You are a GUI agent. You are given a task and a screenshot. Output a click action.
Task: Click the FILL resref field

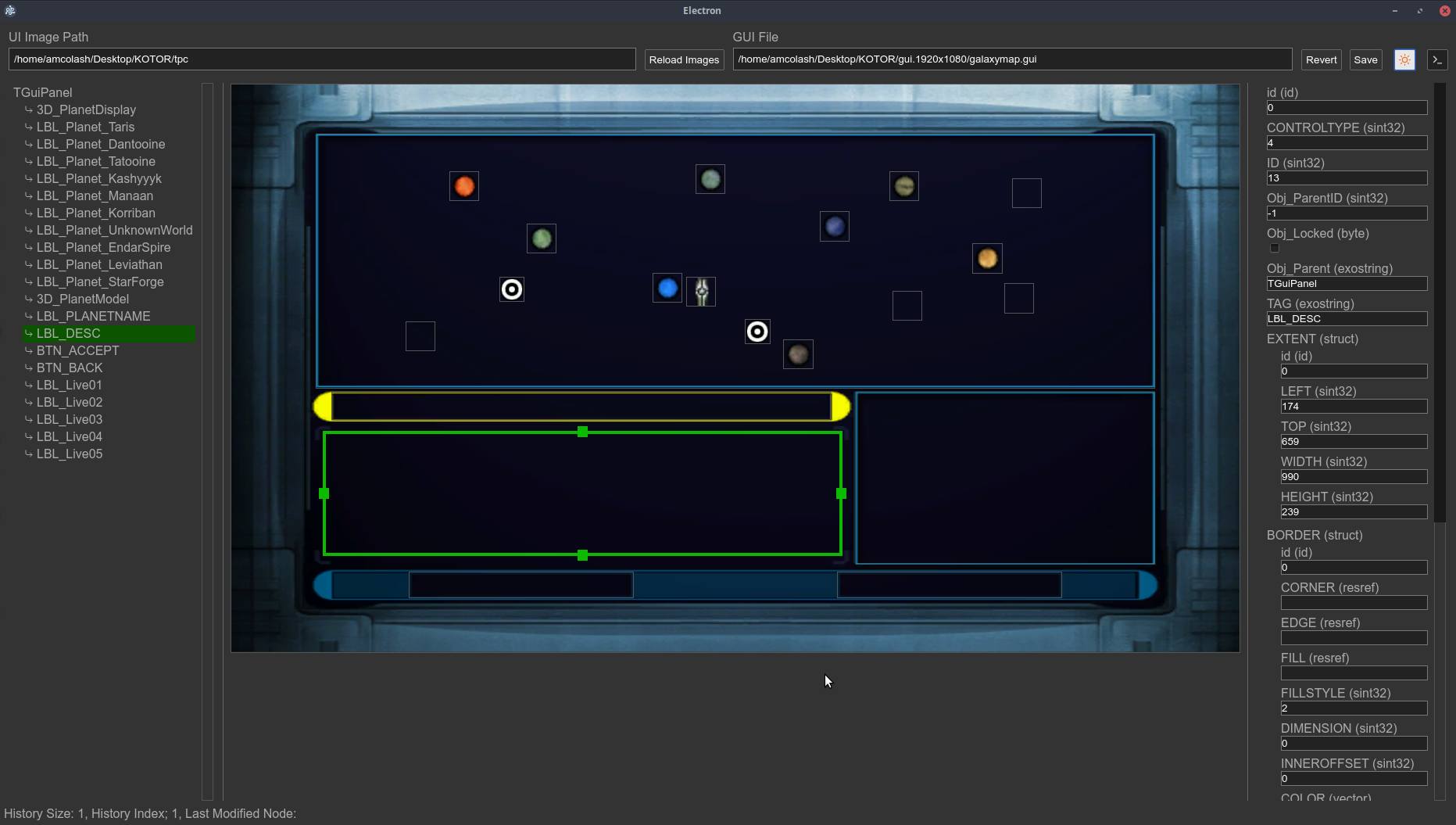coord(1354,673)
